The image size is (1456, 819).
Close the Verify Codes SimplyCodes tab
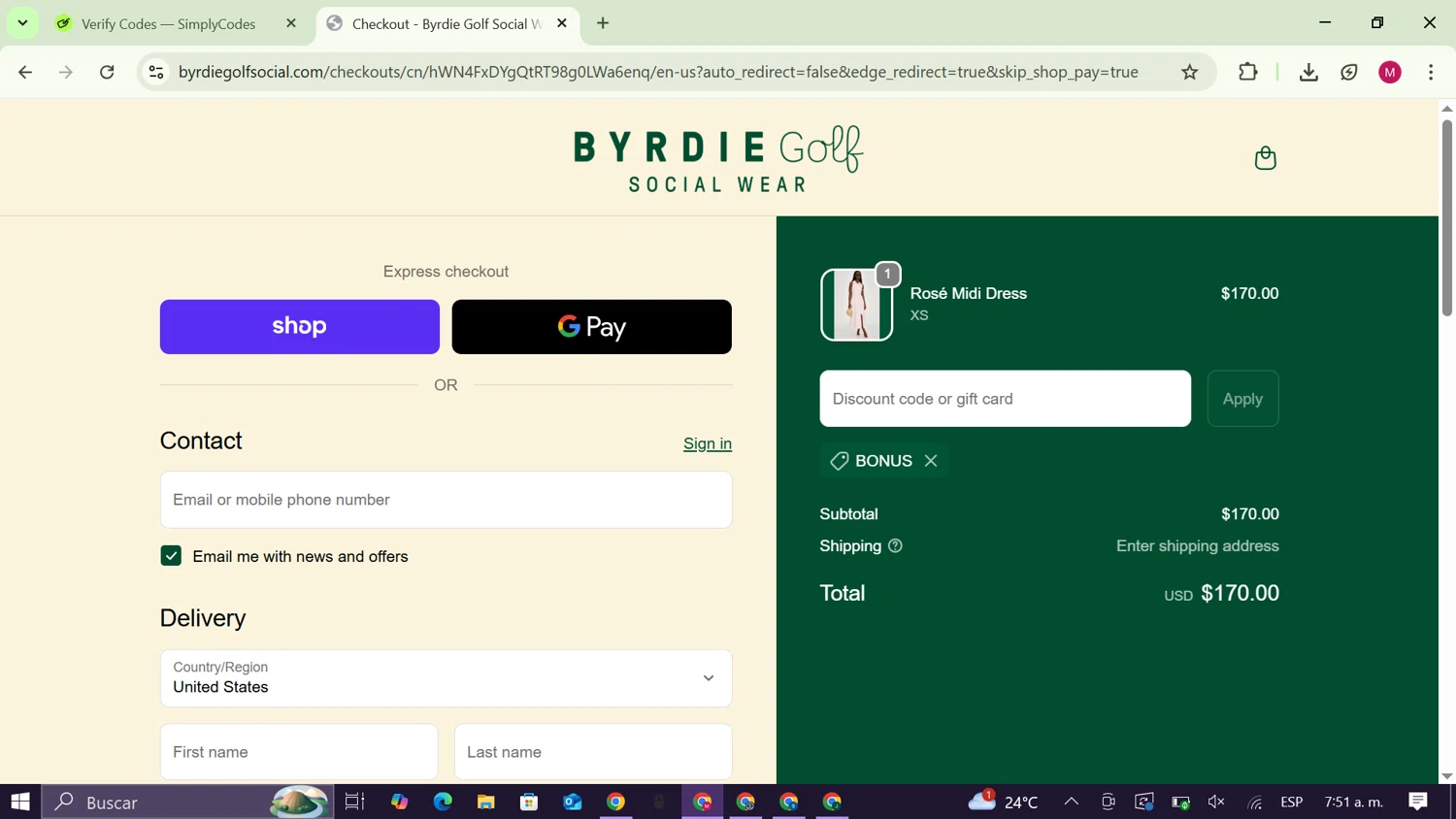[291, 23]
